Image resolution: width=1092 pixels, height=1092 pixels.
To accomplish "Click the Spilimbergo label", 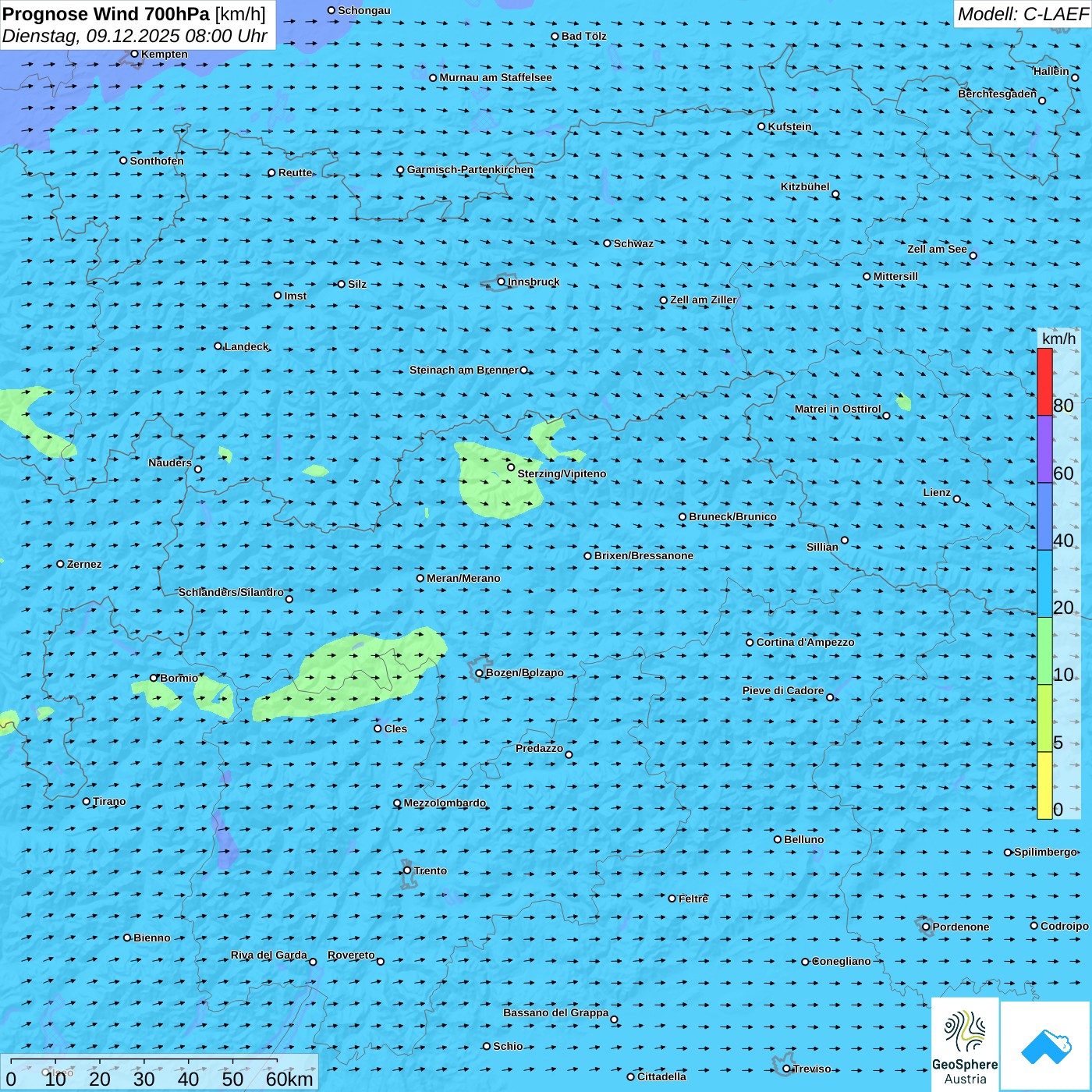I will pyautogui.click(x=1045, y=852).
